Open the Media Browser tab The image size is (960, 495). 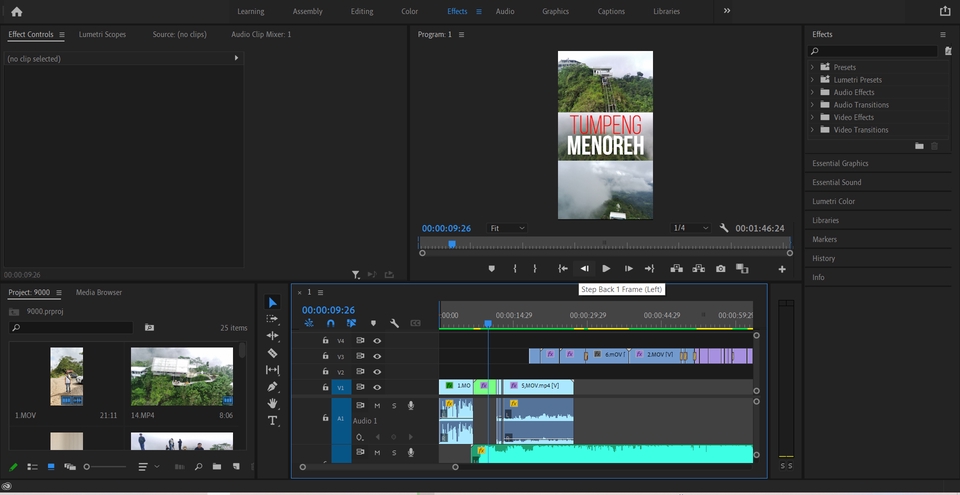pyautogui.click(x=99, y=292)
